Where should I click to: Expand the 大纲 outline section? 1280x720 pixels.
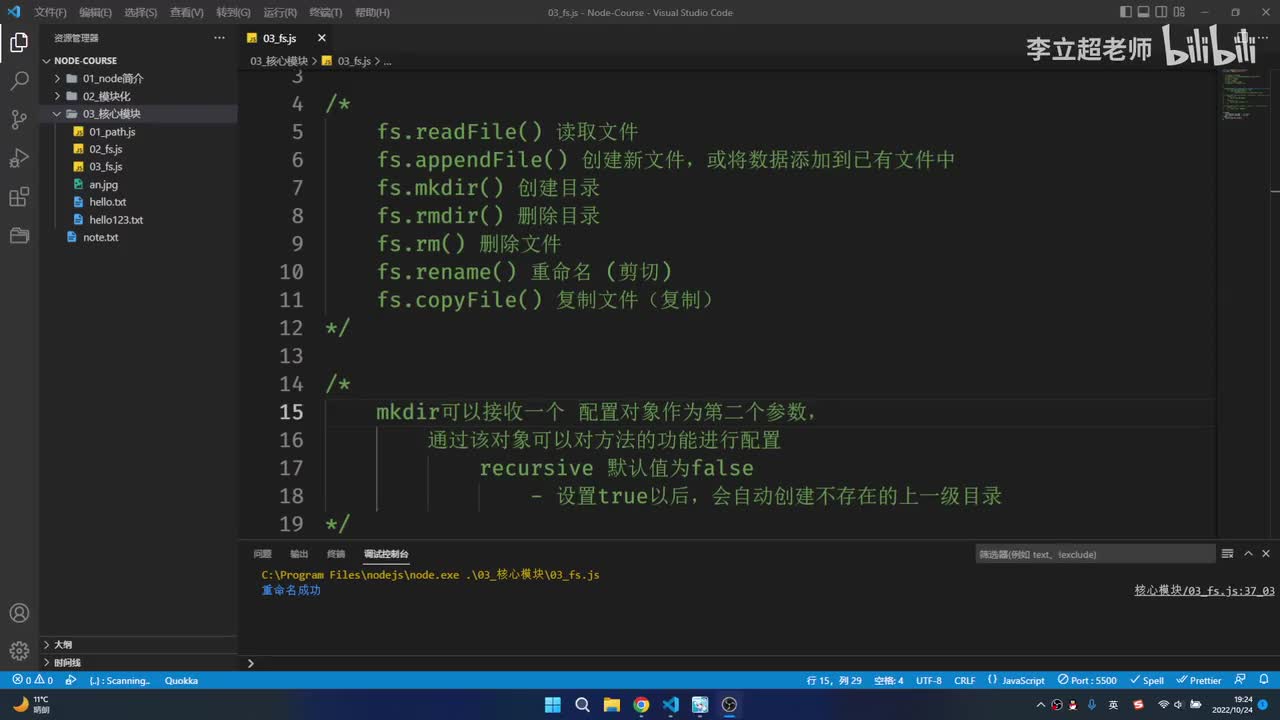[x=63, y=645]
